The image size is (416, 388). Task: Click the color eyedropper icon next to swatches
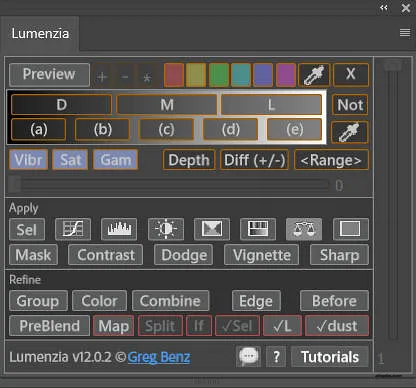[x=314, y=75]
